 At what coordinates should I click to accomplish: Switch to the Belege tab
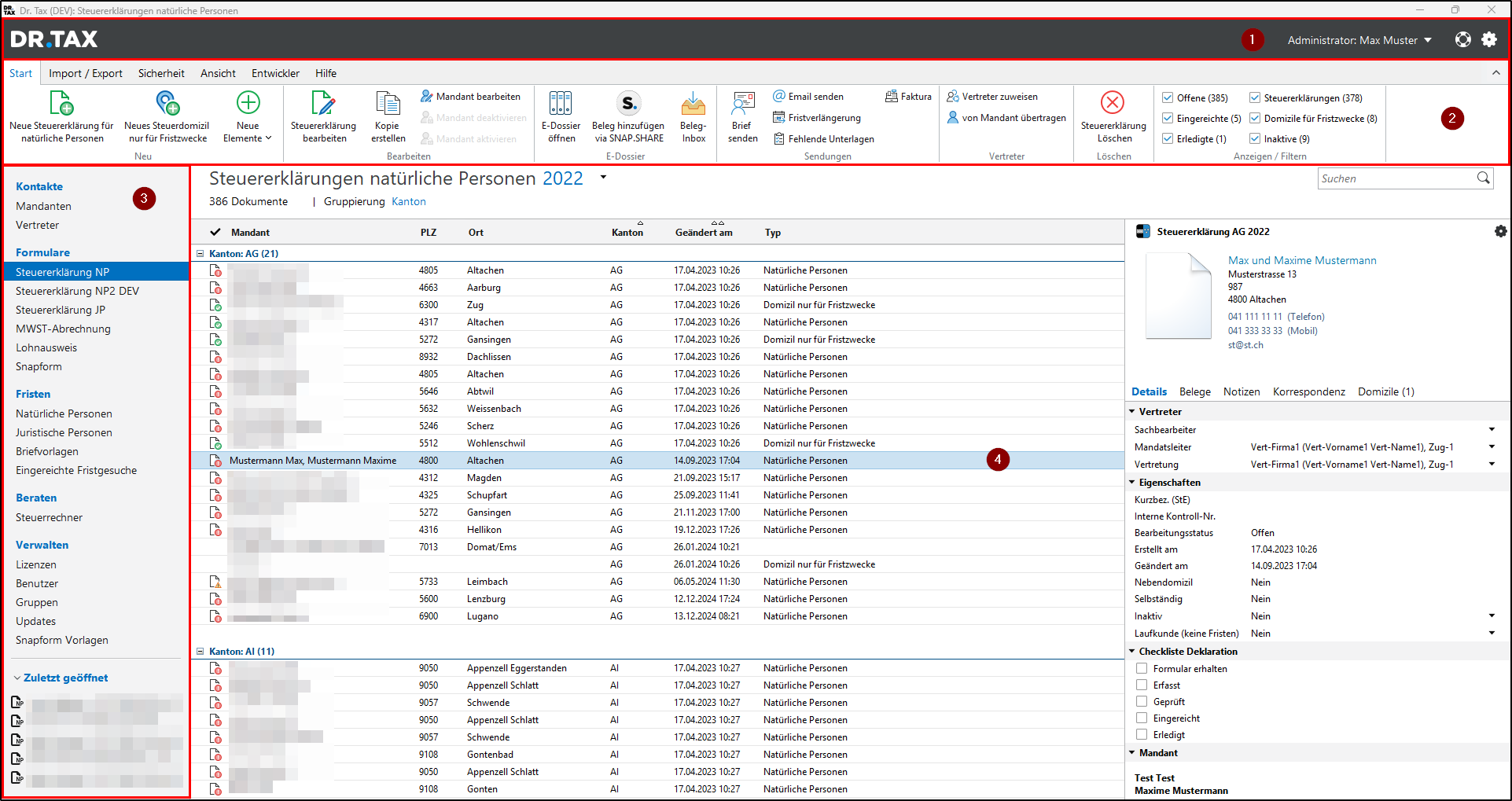[x=1194, y=391]
